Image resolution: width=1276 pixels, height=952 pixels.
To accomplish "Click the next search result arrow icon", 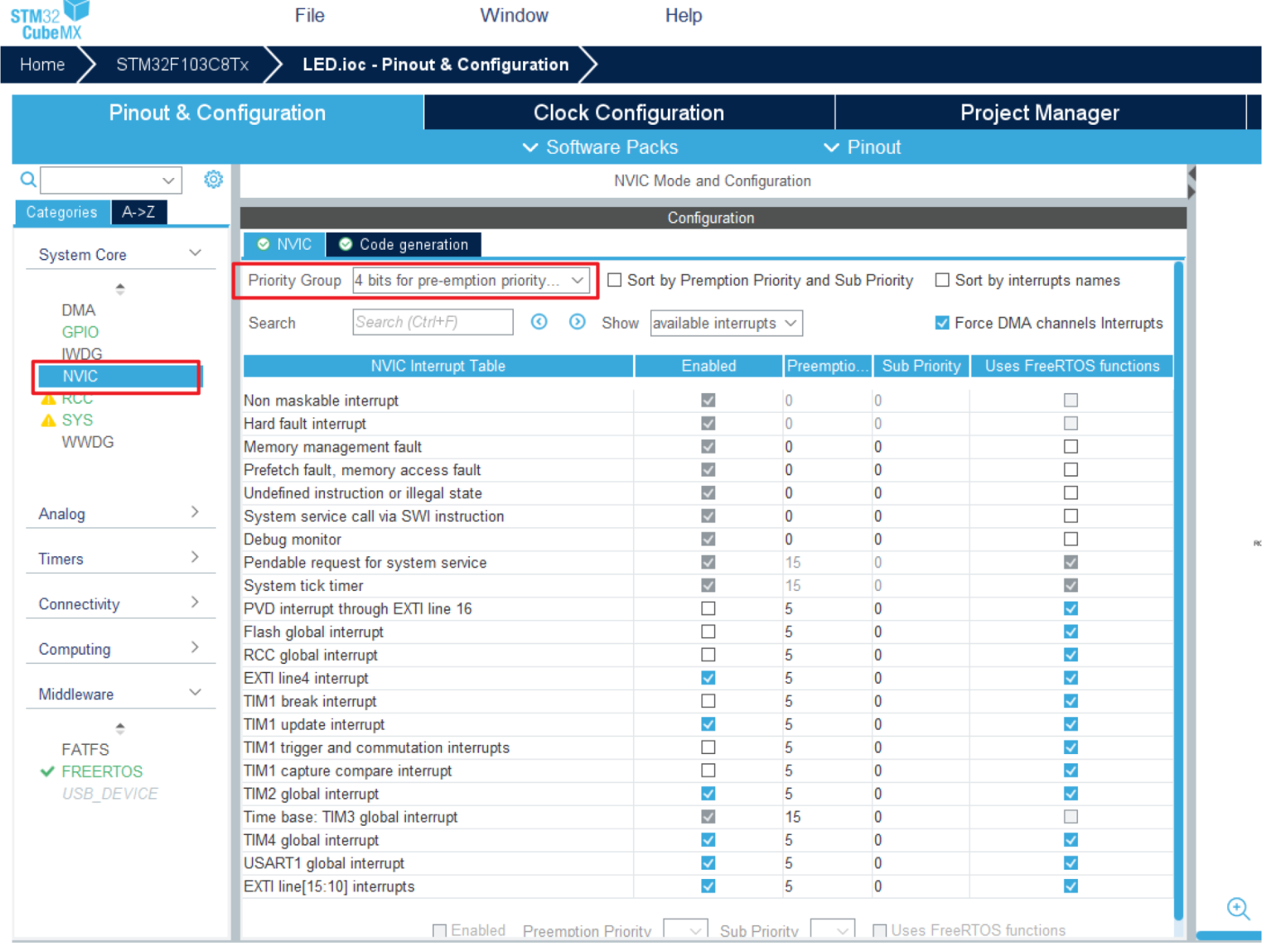I will click(x=578, y=322).
